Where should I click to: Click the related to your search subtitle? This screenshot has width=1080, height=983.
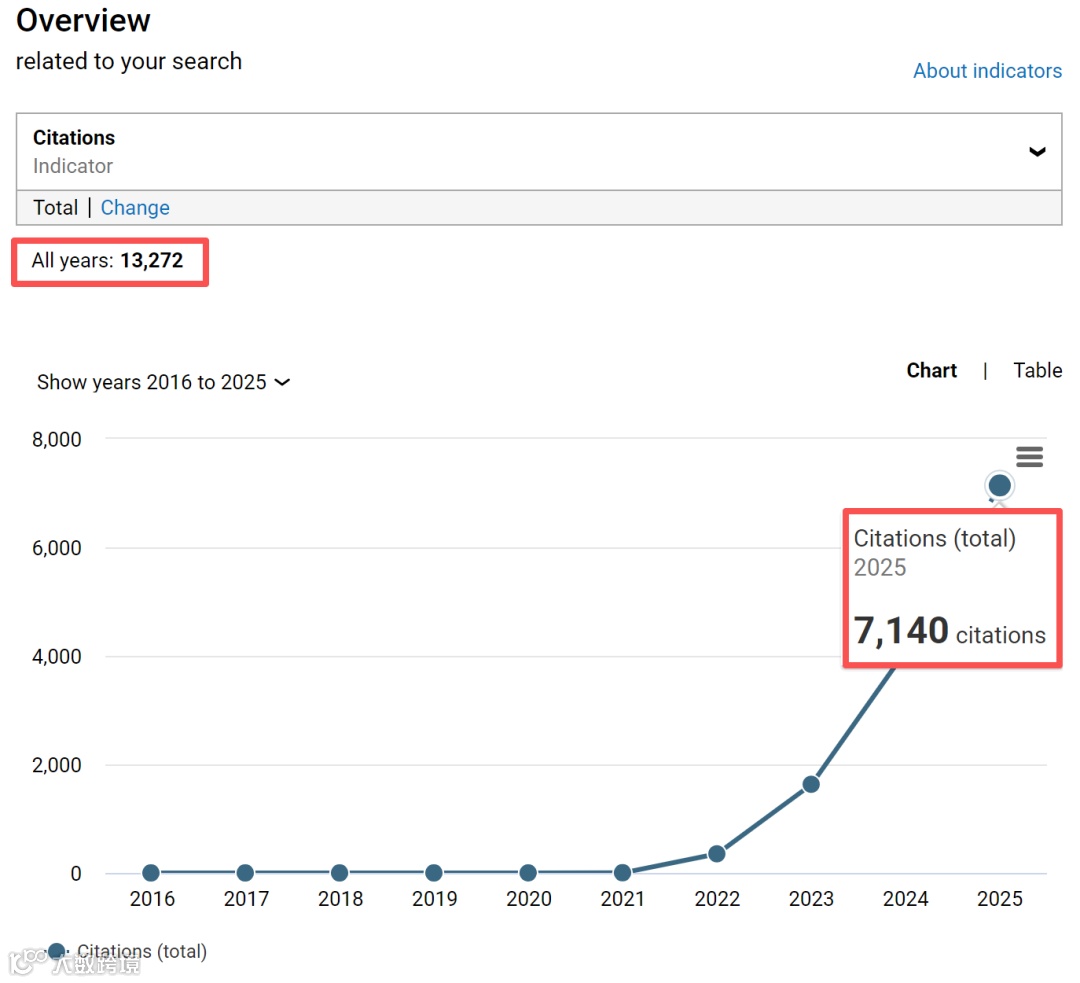[129, 61]
